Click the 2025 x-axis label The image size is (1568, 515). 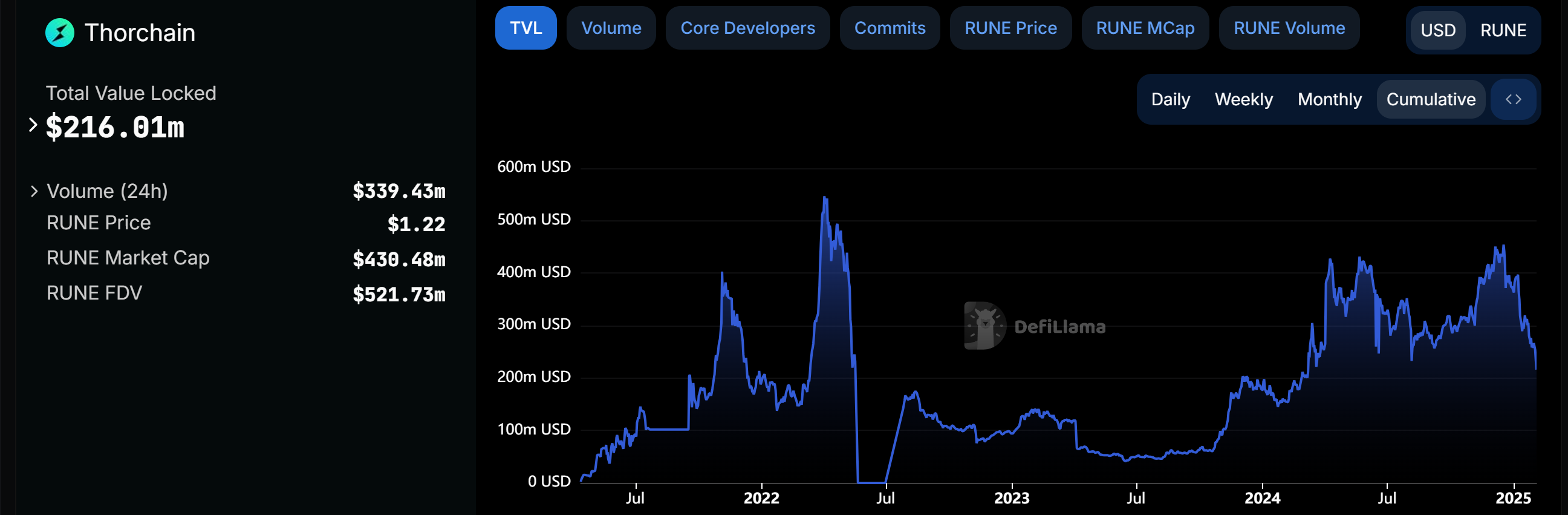1513,498
